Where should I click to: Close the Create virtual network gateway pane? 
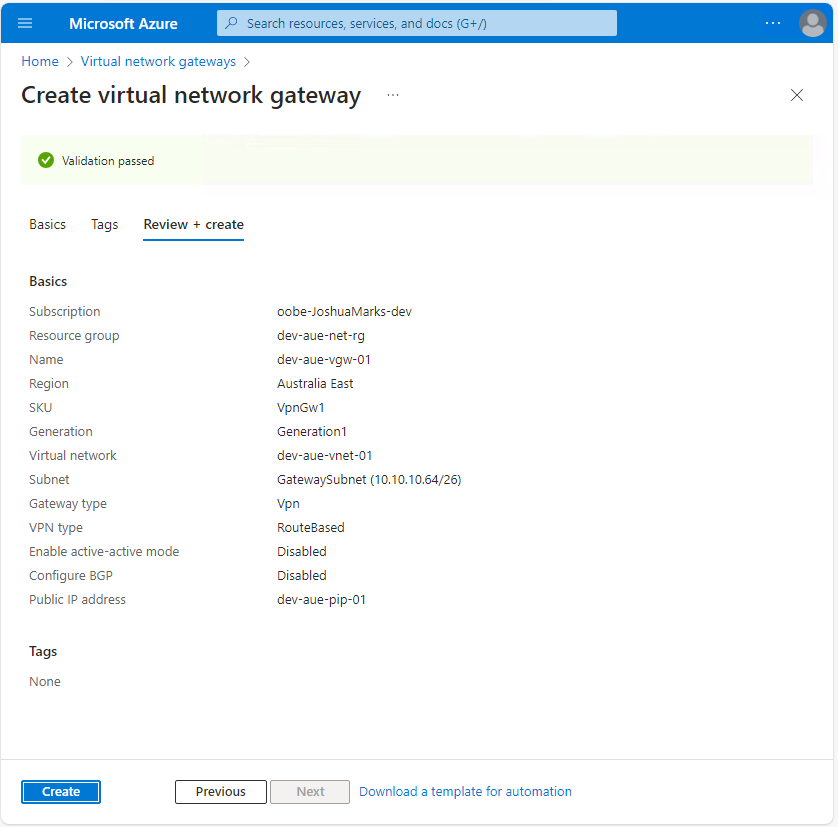coord(797,95)
